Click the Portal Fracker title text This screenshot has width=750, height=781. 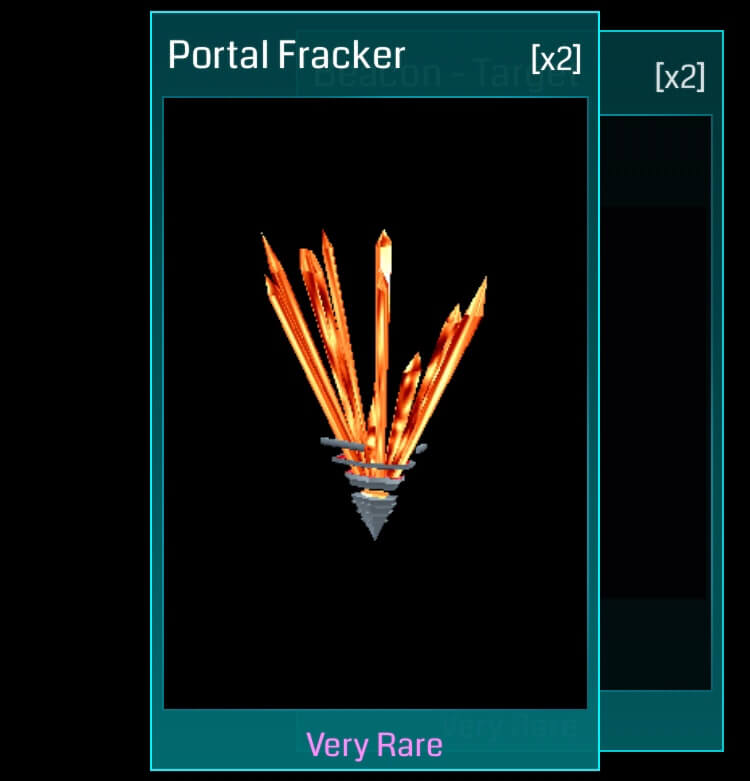pyautogui.click(x=286, y=55)
